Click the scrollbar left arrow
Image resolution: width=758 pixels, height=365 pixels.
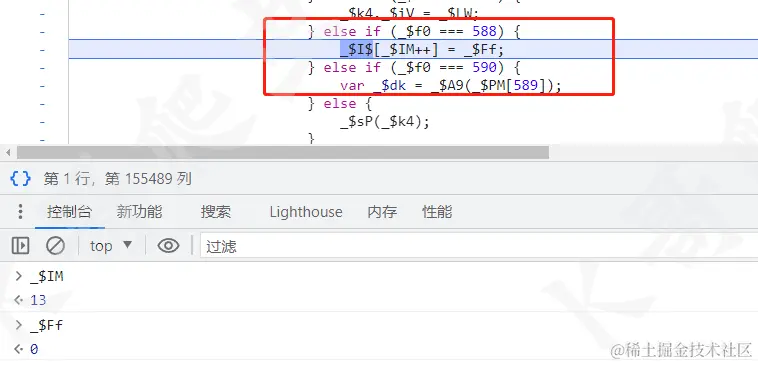point(8,153)
